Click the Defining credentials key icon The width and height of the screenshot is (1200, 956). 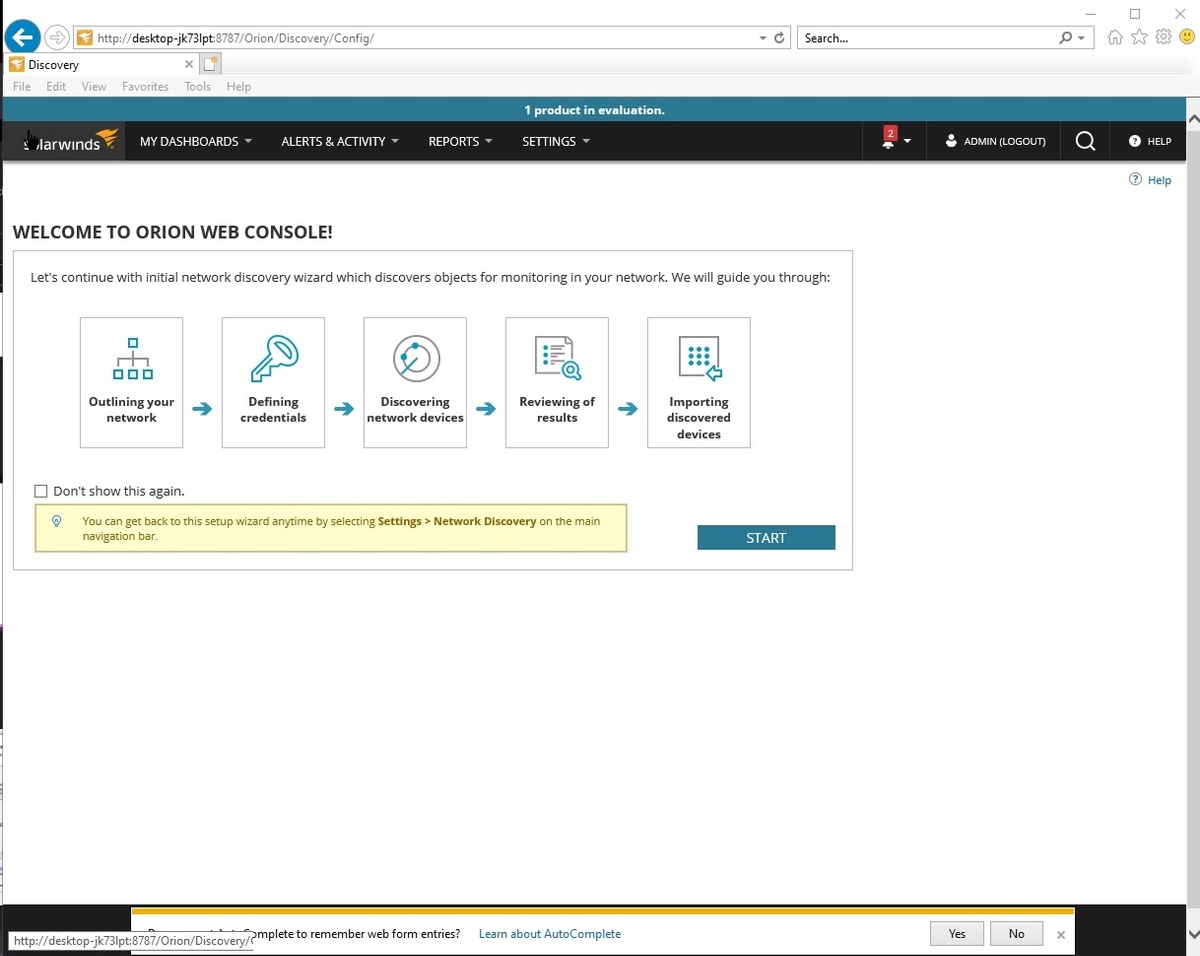pos(274,357)
